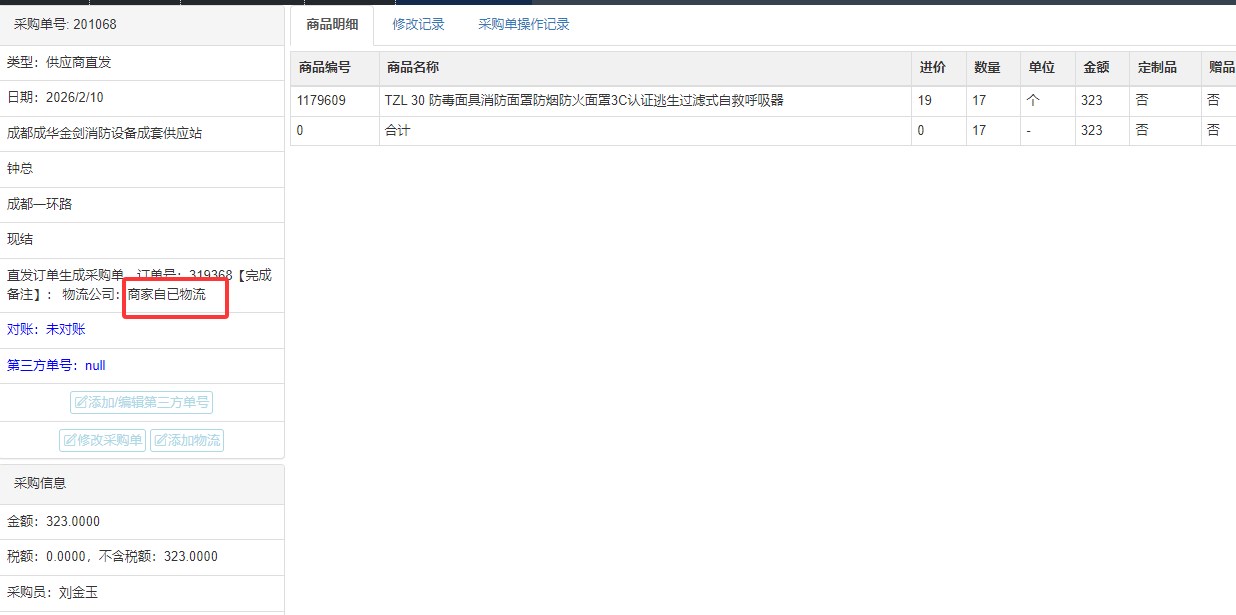Click the 商品编号 column header
Viewport: 1236px width, 615px height.
(324, 68)
